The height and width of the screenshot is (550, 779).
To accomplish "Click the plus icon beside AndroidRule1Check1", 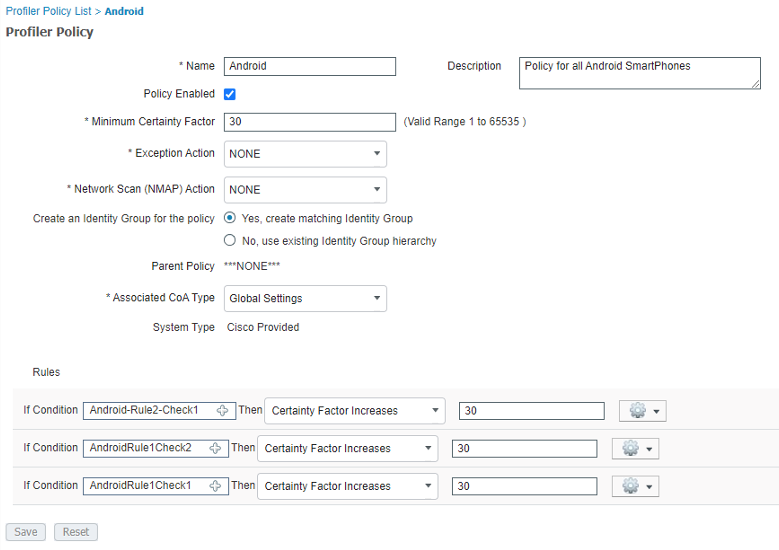I will (x=215, y=486).
